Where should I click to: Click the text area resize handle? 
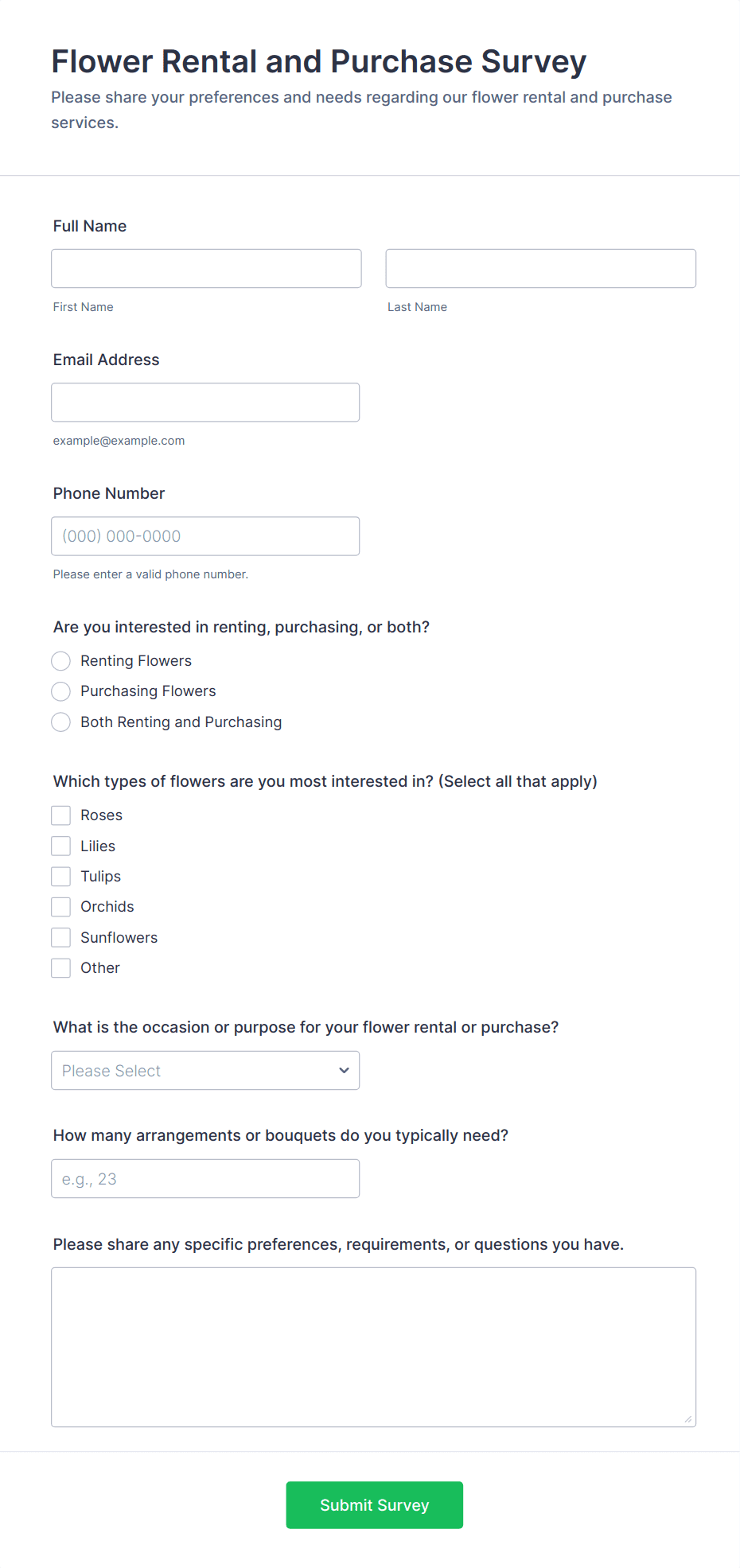(x=688, y=1419)
